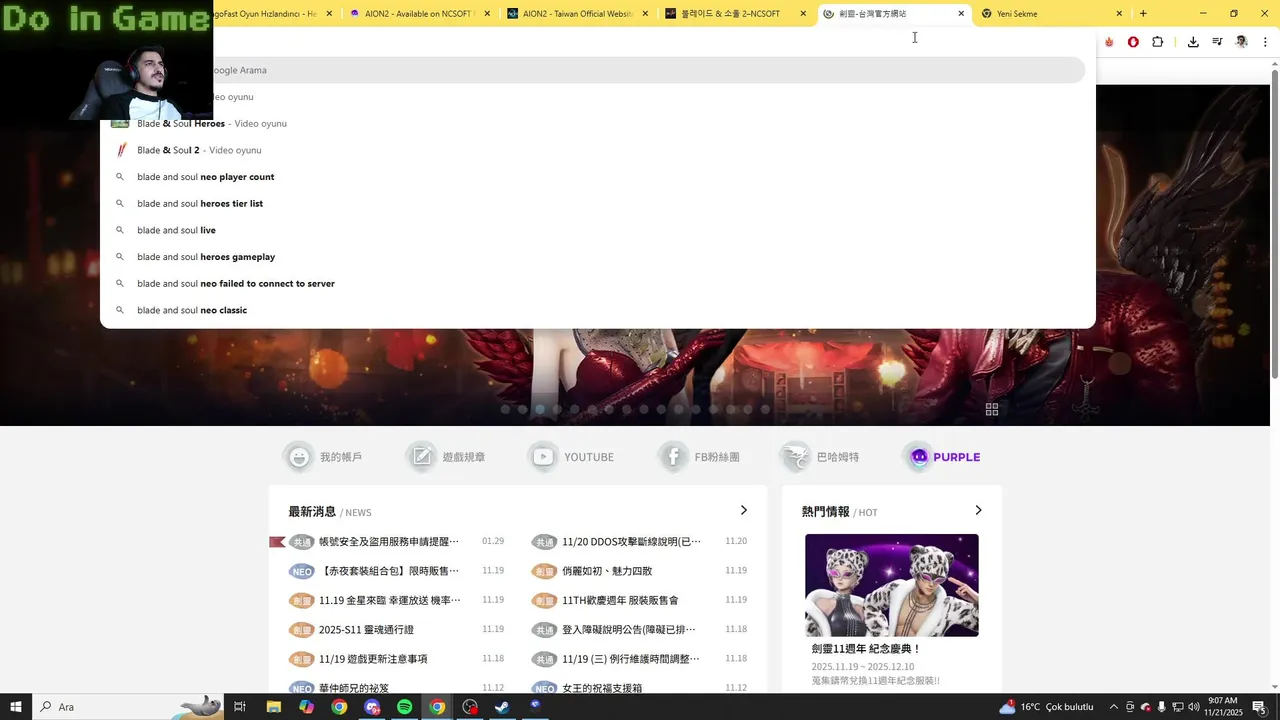1280x720 pixels.
Task: Click the microphone tray icon
Action: (1161, 707)
